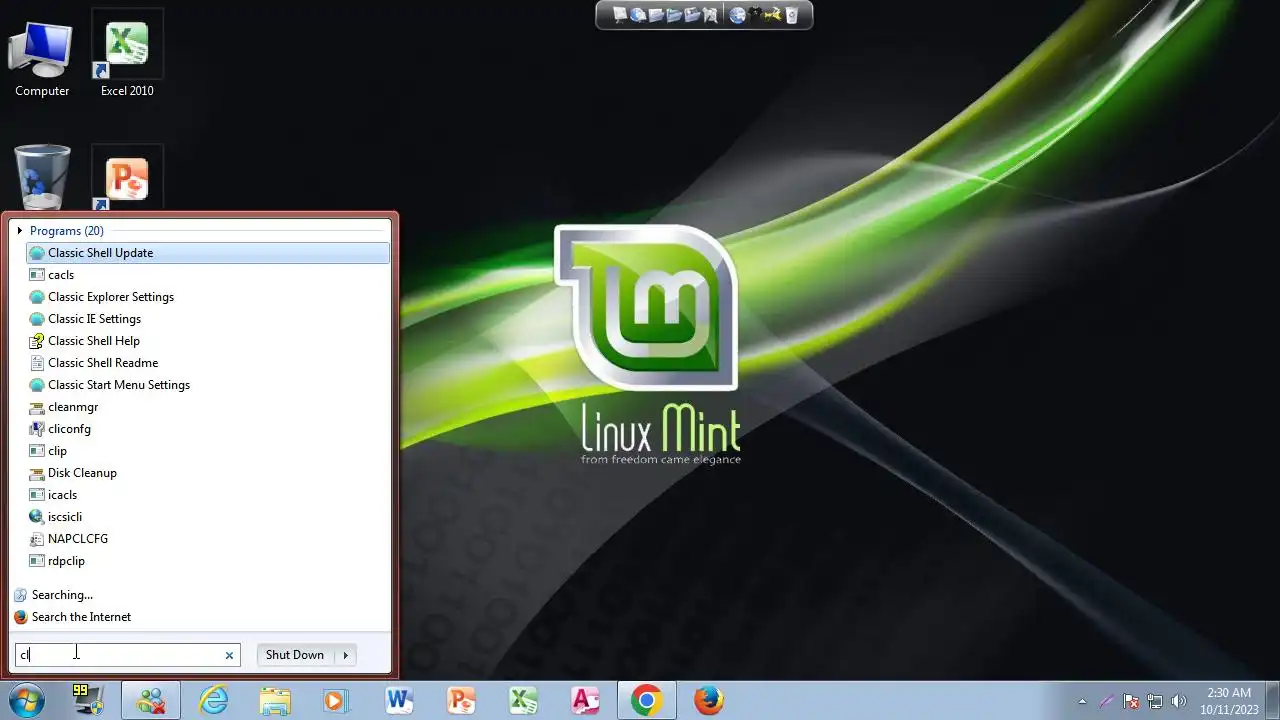
Task: Click the purple feather tray icon
Action: pyautogui.click(x=1107, y=701)
